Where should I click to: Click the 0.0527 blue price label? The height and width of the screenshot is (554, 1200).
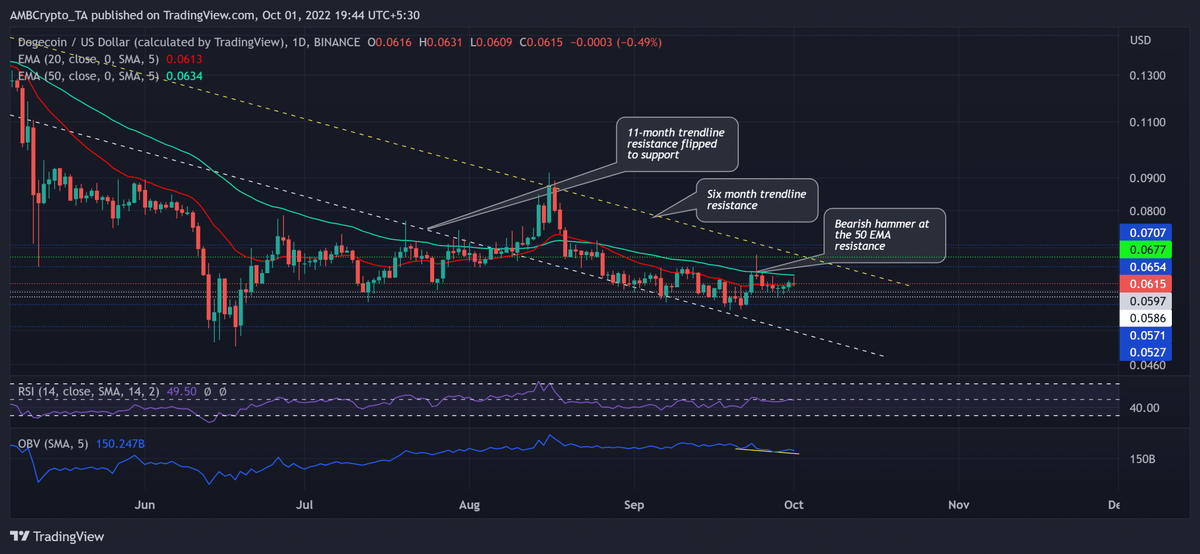pyautogui.click(x=1144, y=352)
